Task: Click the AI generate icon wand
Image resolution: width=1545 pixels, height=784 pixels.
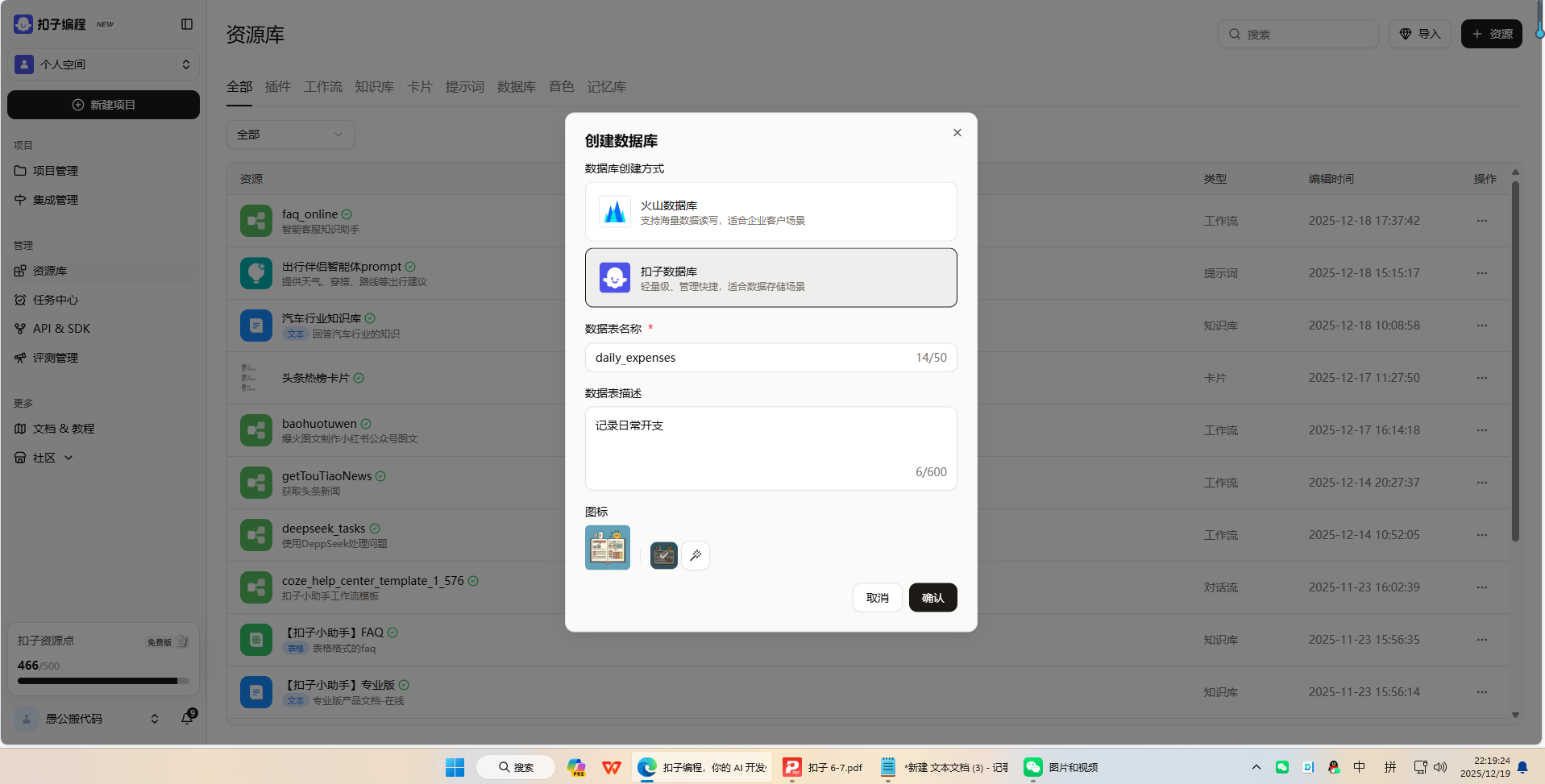Action: [696, 556]
